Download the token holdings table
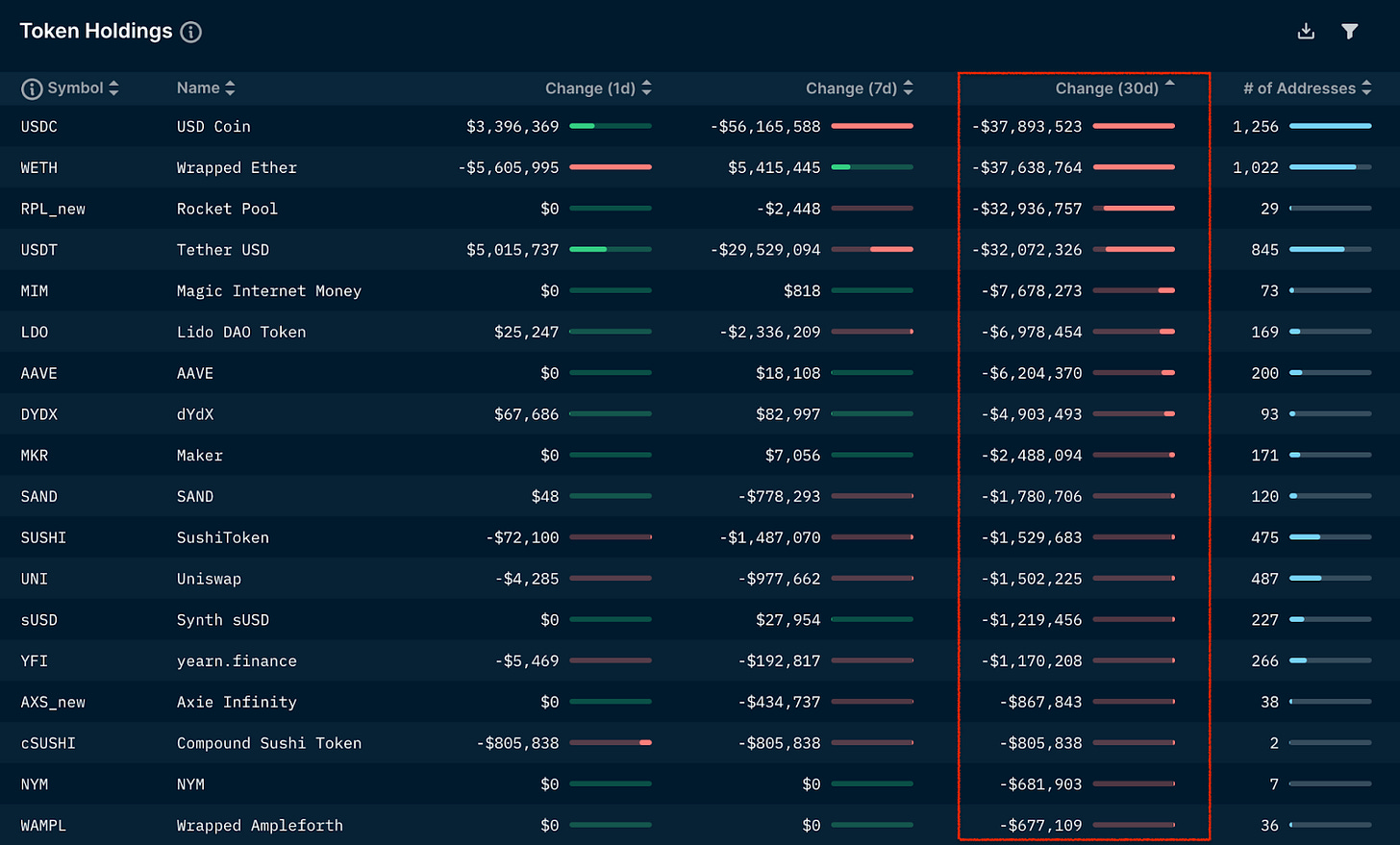Image resolution: width=1400 pixels, height=845 pixels. [1306, 32]
